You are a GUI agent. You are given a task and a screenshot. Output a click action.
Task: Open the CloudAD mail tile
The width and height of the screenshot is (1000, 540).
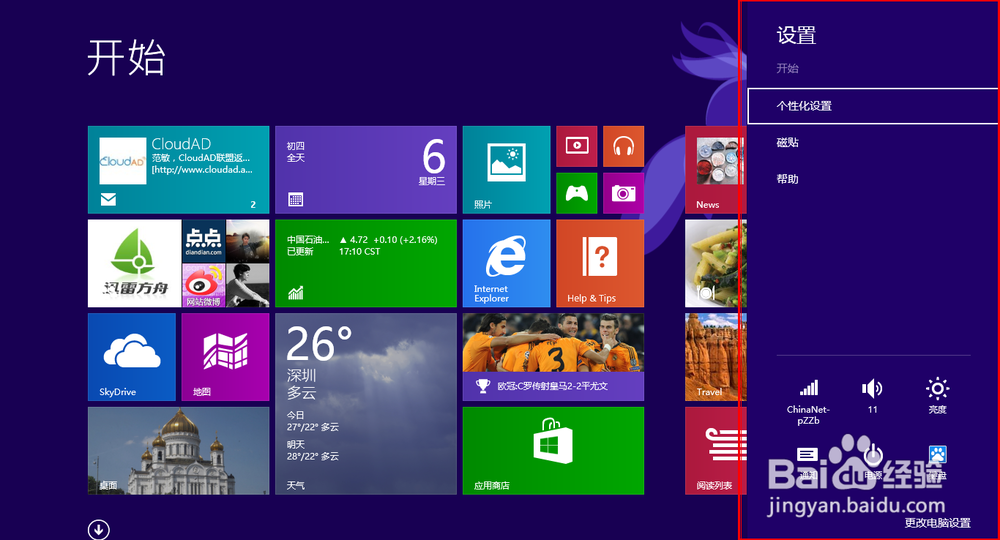[179, 170]
